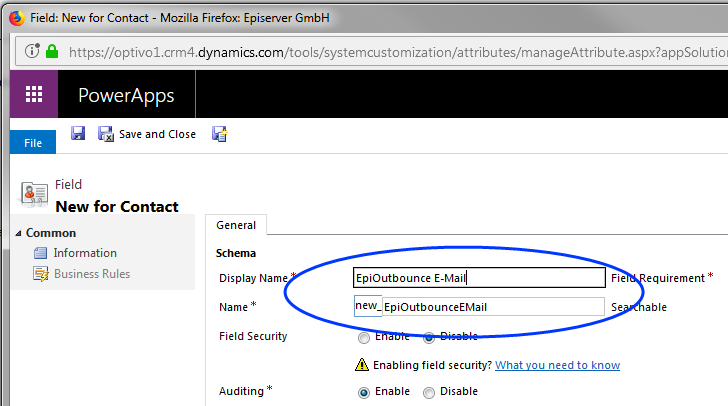Enable the Field Security radio option
This screenshot has width=728, height=406.
364,337
